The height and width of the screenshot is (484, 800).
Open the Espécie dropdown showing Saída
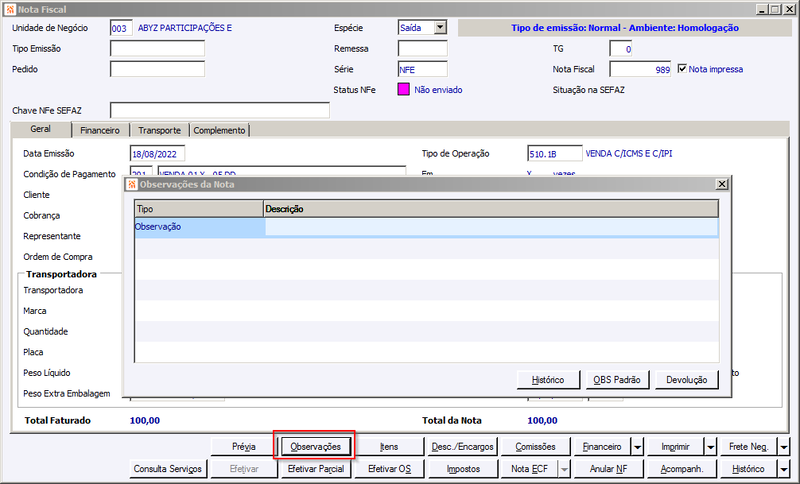click(440, 28)
